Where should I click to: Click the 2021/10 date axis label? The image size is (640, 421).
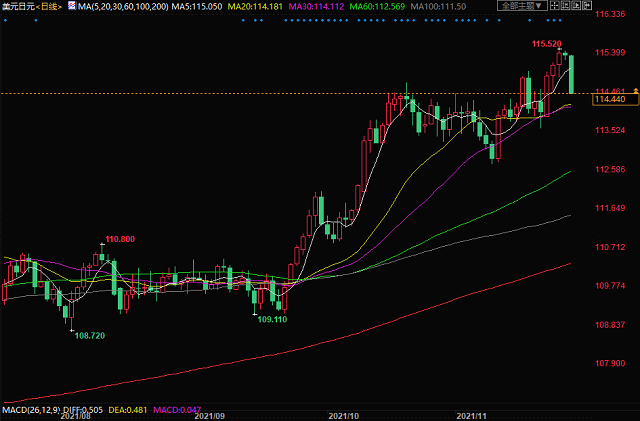[343, 414]
